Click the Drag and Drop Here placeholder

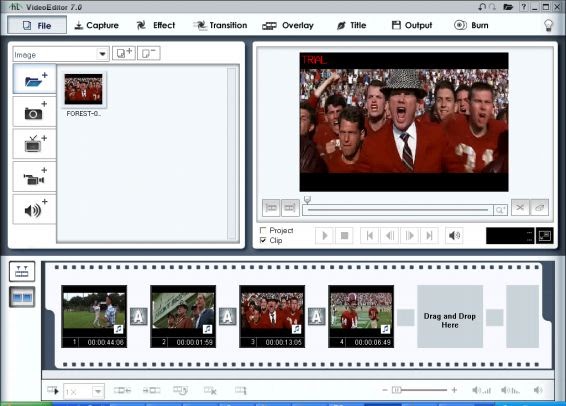click(x=450, y=316)
